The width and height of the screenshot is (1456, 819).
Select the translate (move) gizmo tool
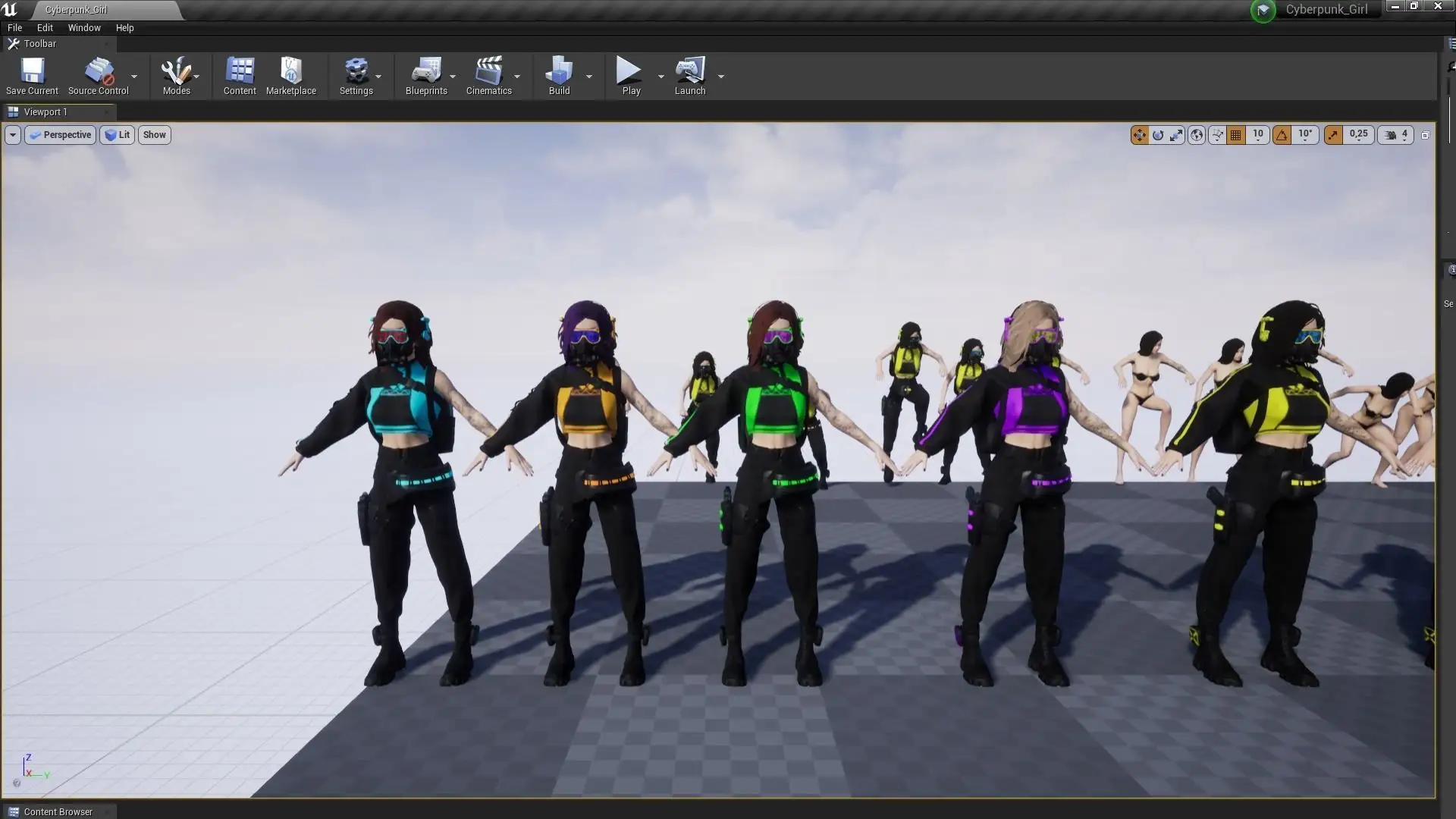tap(1139, 135)
